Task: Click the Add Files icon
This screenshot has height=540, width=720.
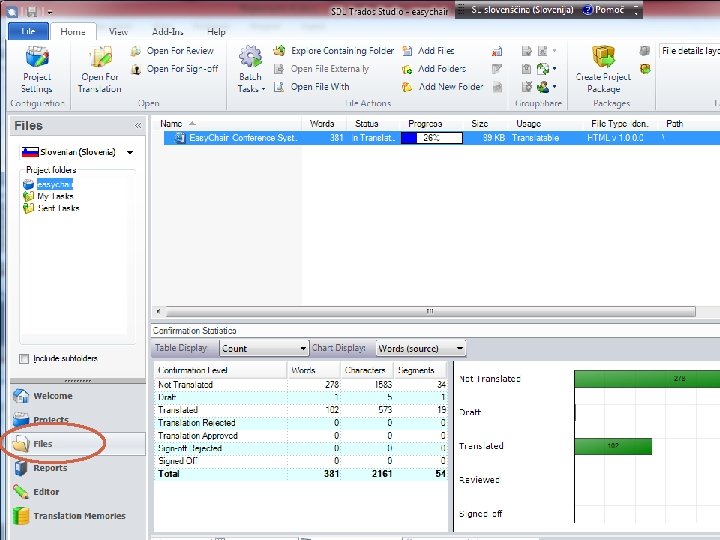Action: [x=407, y=51]
